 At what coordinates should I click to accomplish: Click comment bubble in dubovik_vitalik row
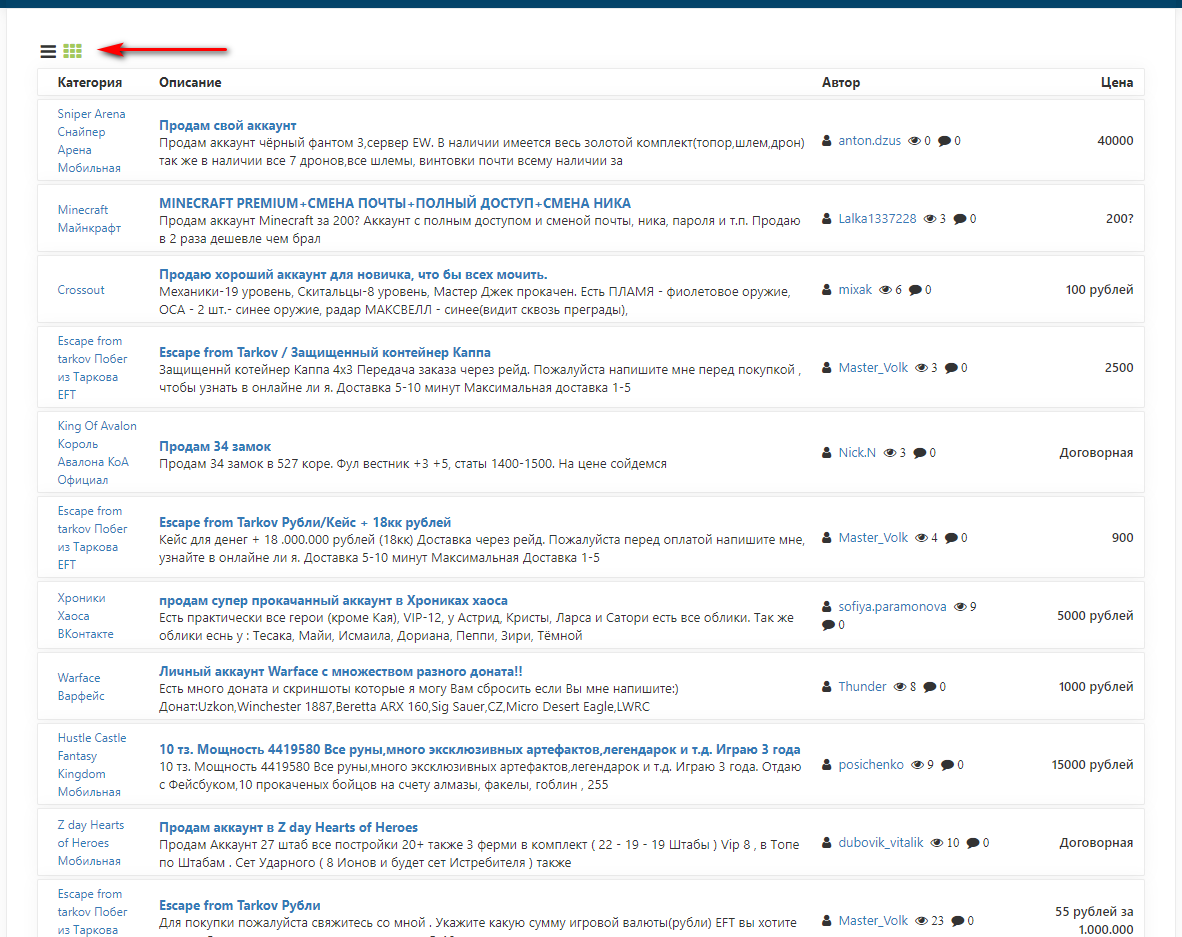point(973,843)
